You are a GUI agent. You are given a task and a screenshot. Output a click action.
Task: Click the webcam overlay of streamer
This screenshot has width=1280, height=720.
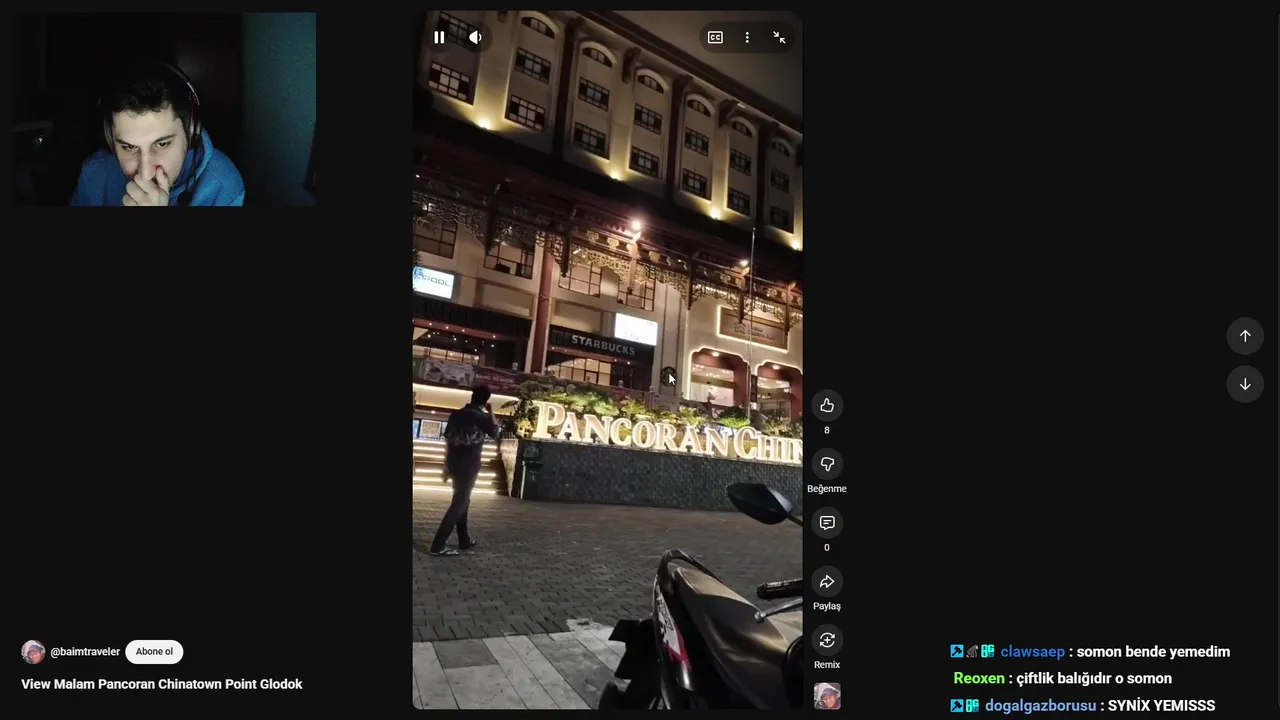164,109
